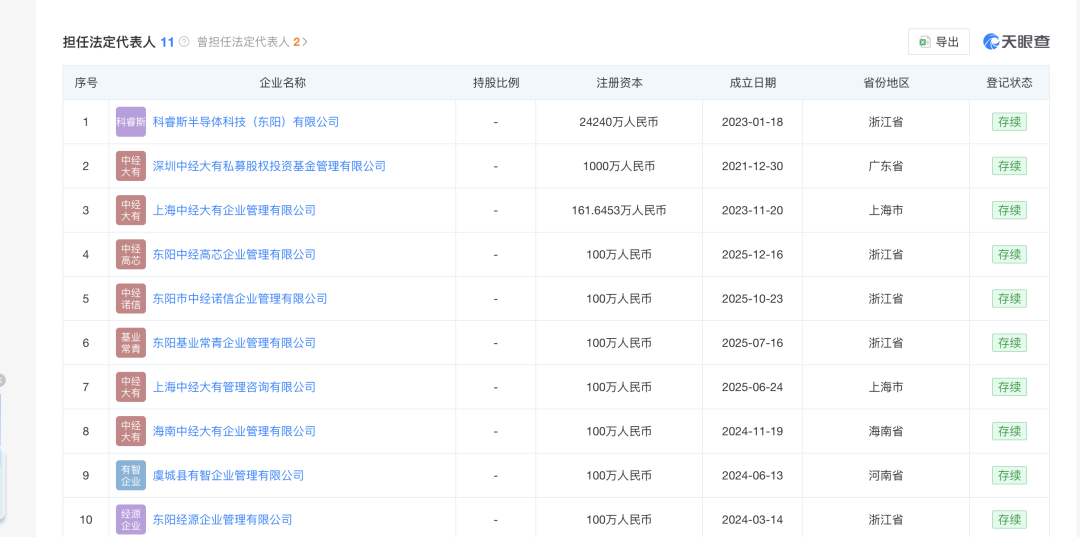
Task: Open 虞城县有智企业管理有限公司 link
Action: click(x=228, y=475)
